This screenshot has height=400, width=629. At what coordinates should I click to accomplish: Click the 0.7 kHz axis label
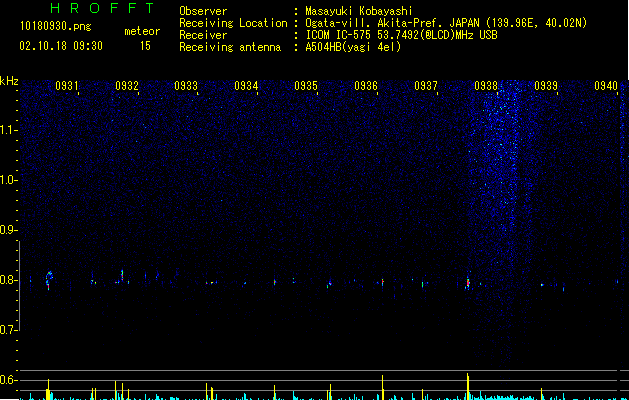(x=9, y=330)
